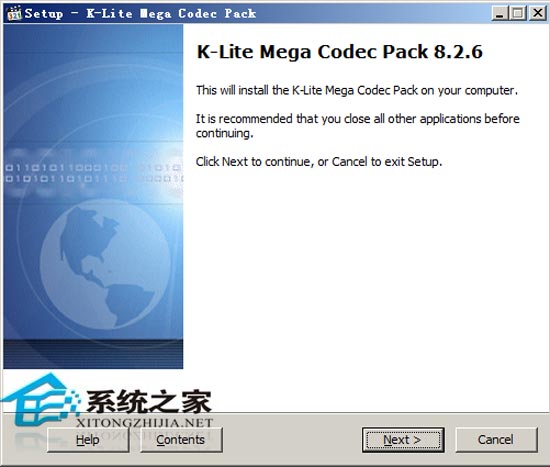Image resolution: width=550 pixels, height=467 pixels.
Task: Click the blank white area below instructions
Action: coord(365,281)
